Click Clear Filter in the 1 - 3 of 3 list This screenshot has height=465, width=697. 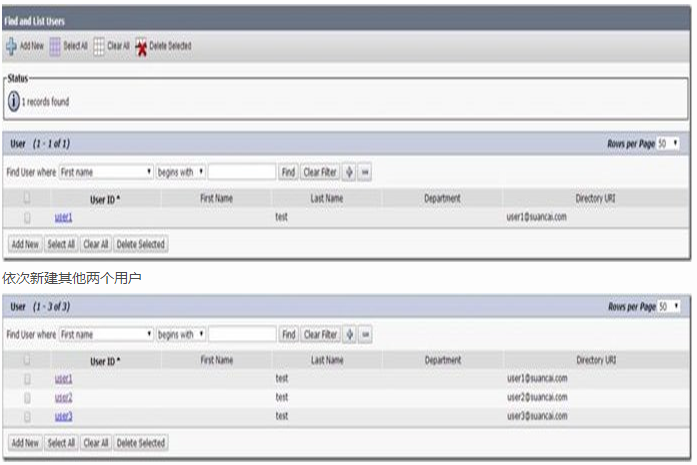pyautogui.click(x=320, y=334)
